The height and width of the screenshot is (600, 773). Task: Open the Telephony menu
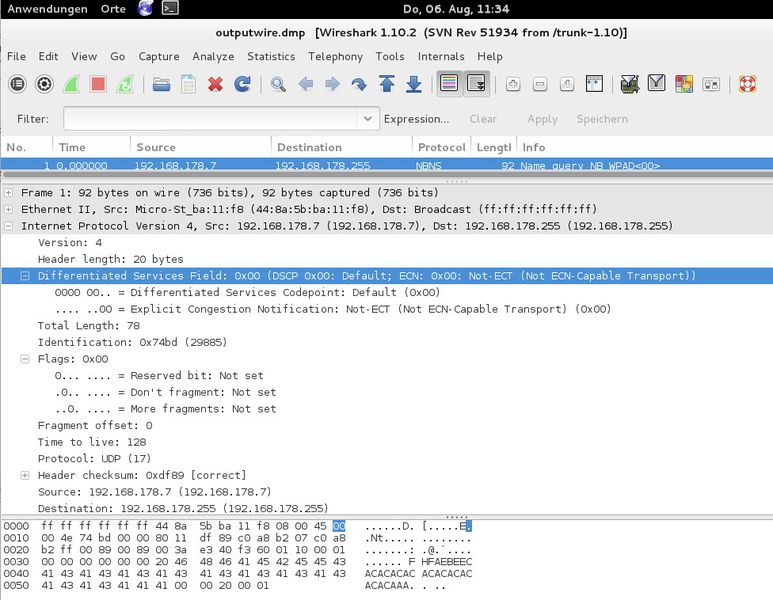click(x=335, y=56)
